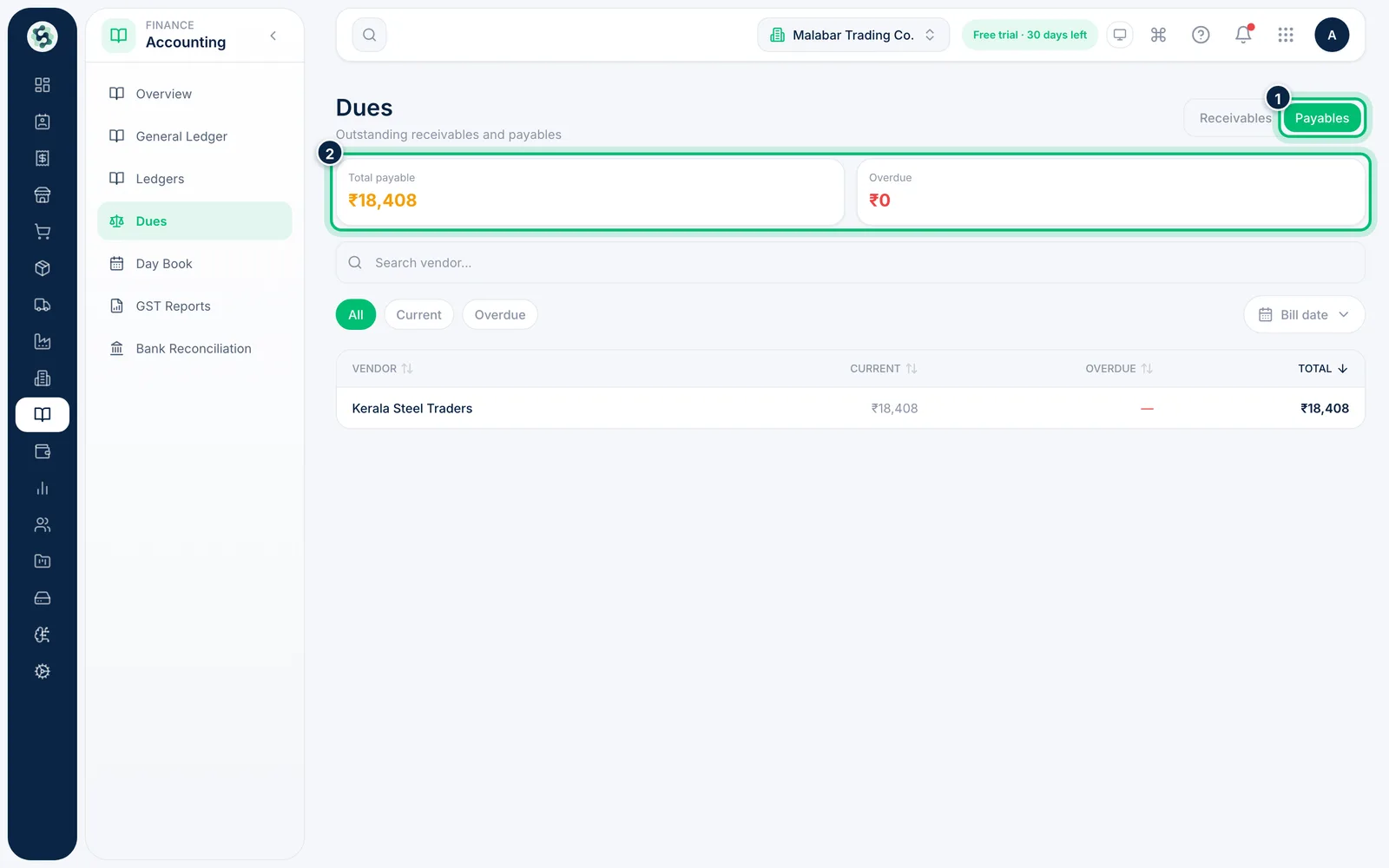Click the factory icon in left rail

(x=42, y=342)
